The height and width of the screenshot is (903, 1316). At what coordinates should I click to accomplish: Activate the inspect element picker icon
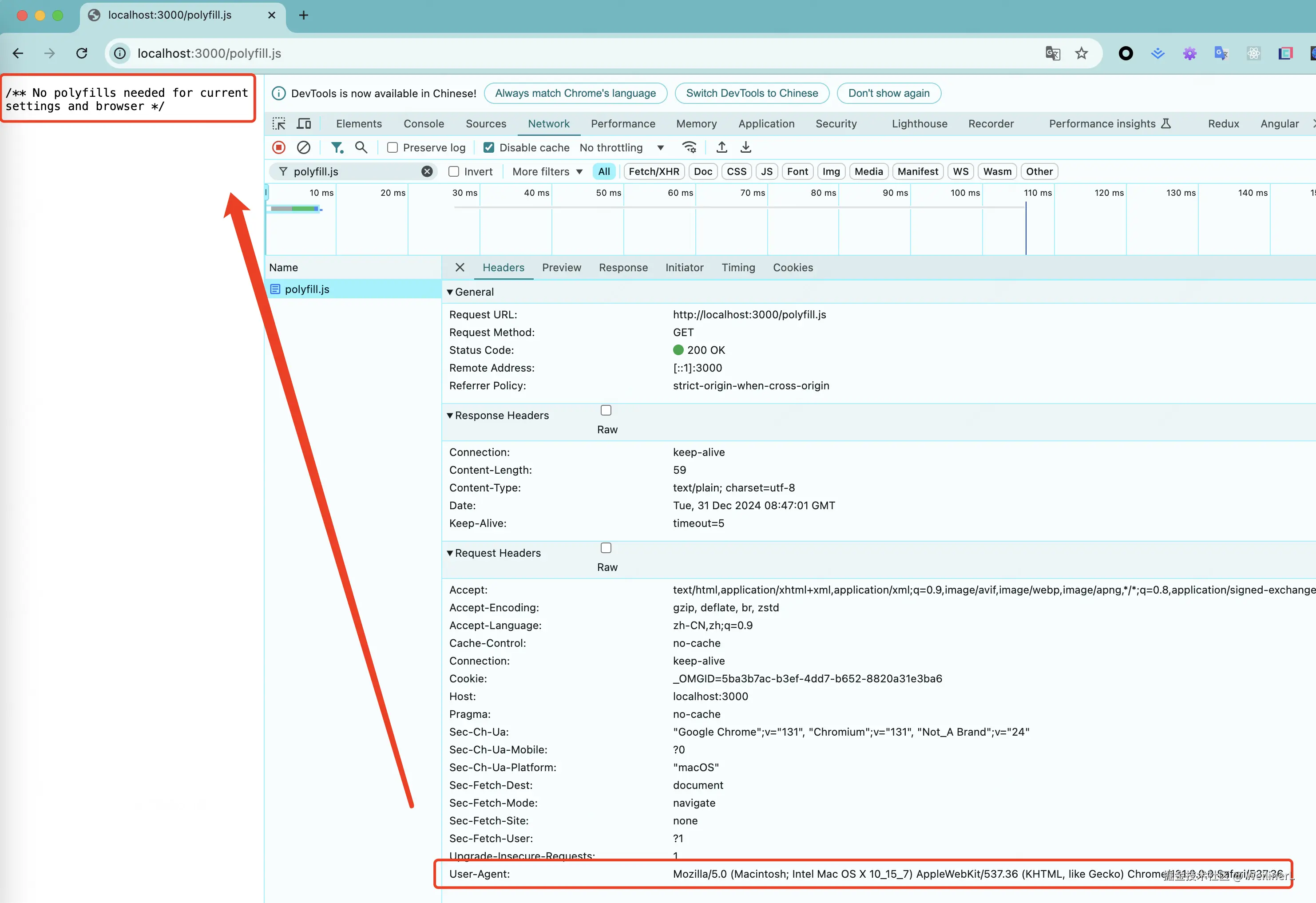279,123
